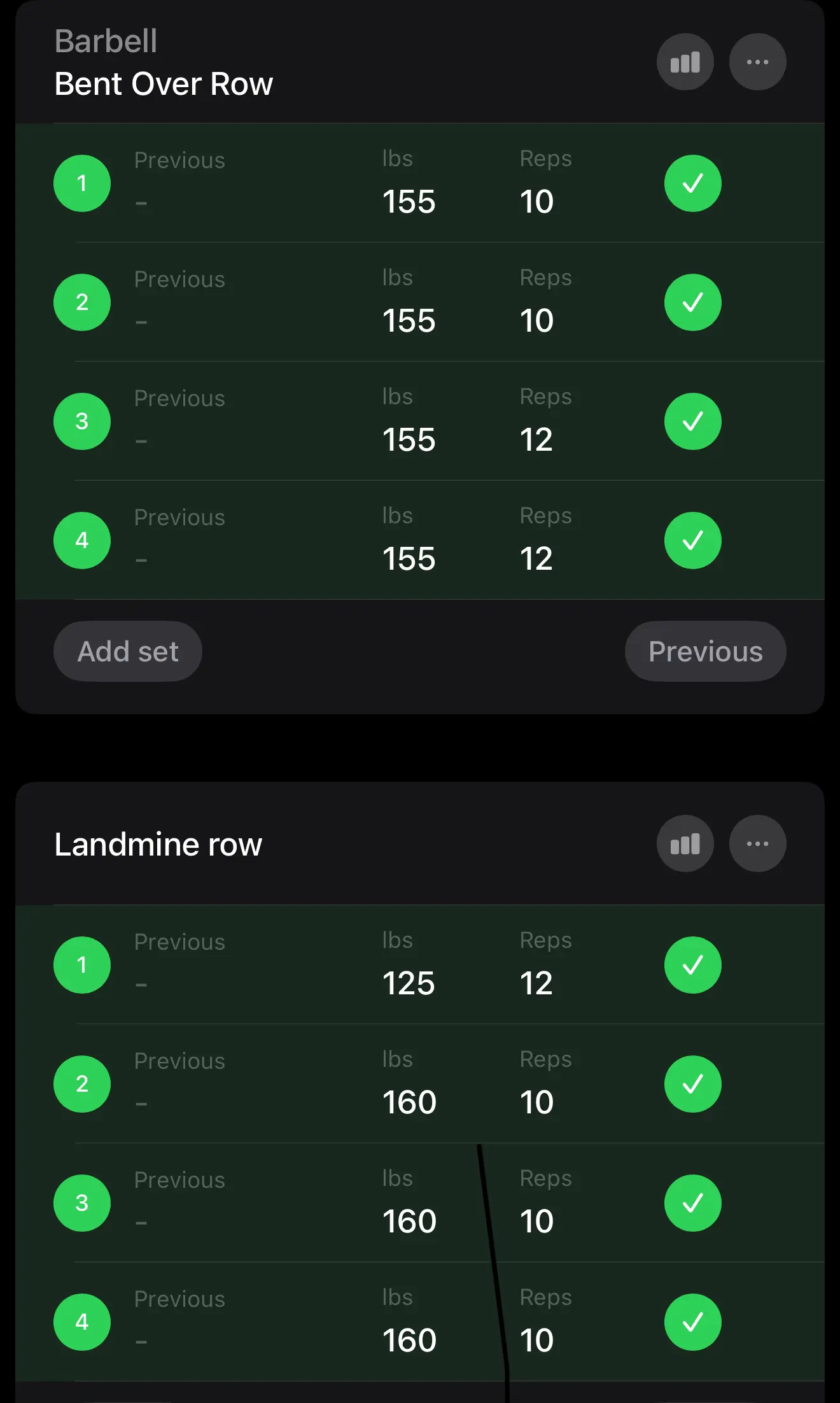The height and width of the screenshot is (1403, 840).
Task: Uncheck Landmine row set 3 completion
Action: pyautogui.click(x=692, y=1203)
